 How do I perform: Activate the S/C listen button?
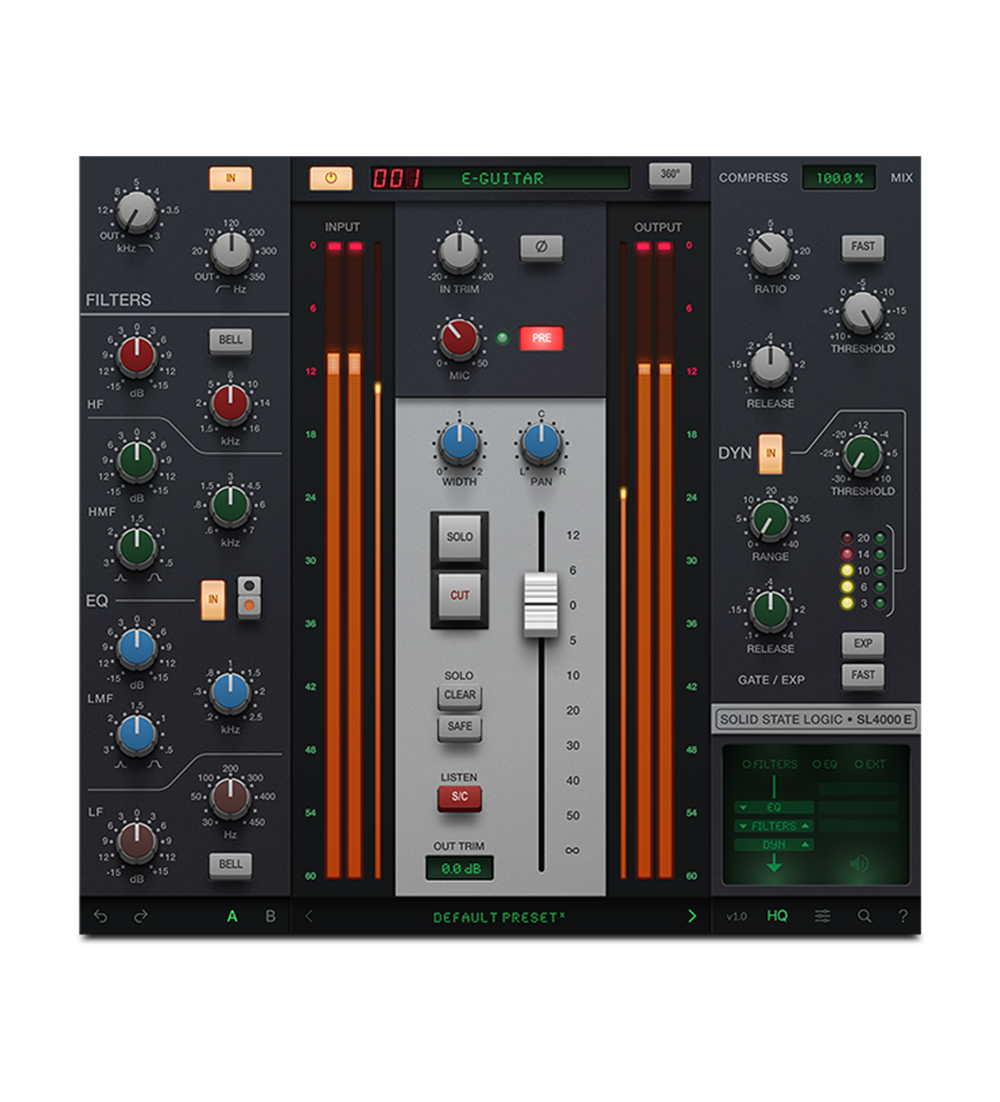point(460,797)
